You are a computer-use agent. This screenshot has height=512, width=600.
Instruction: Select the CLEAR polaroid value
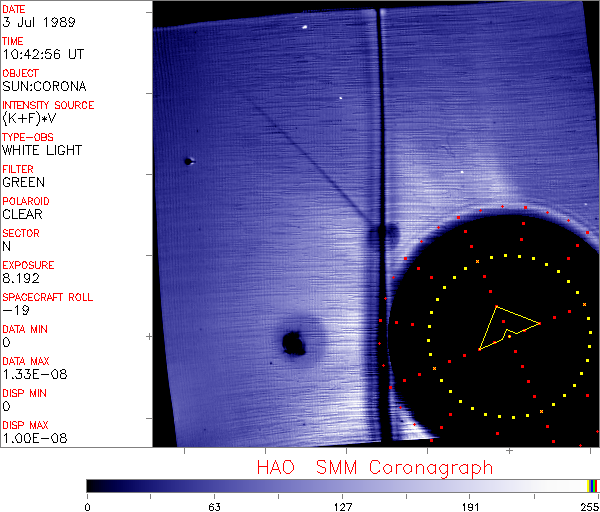[23, 214]
